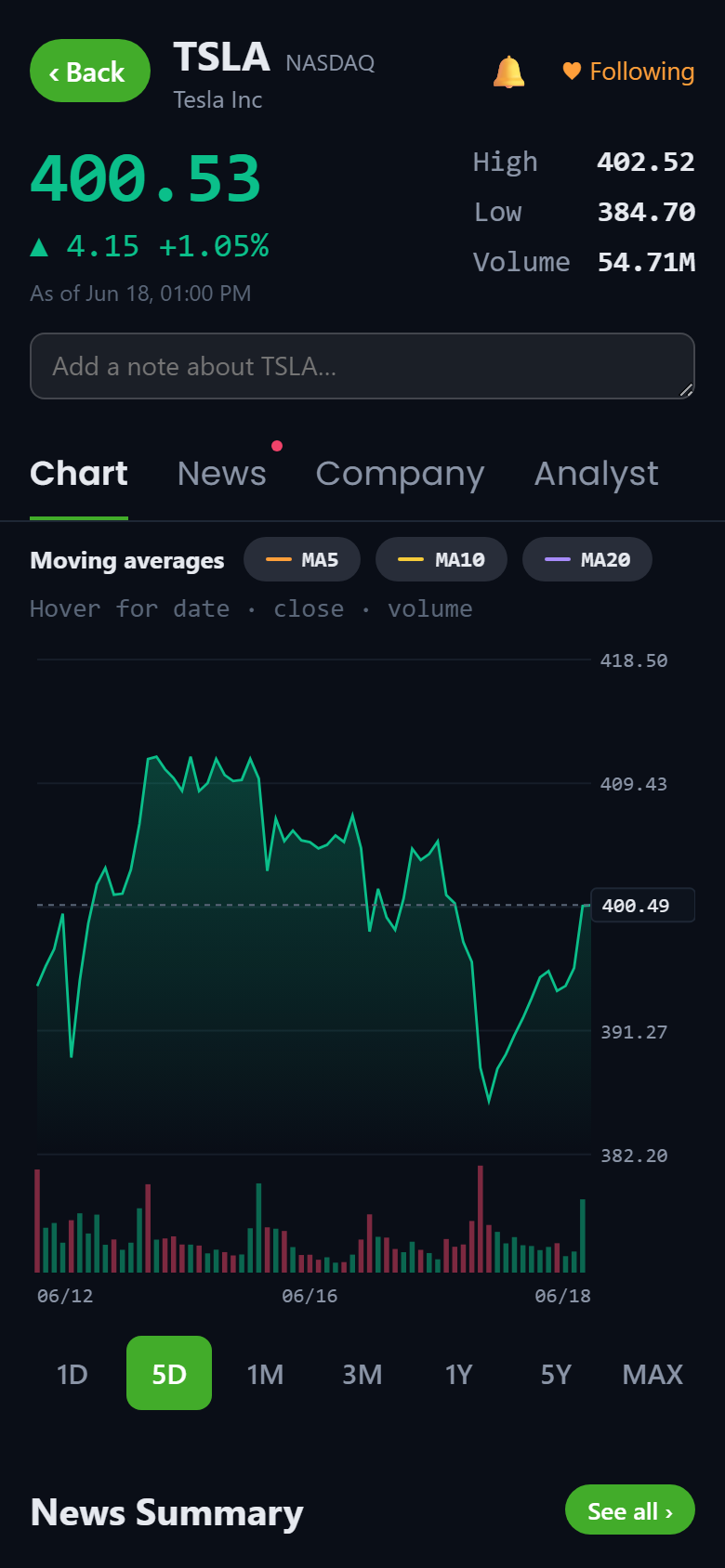This screenshot has width=725, height=1568.
Task: Switch to the Company tab
Action: [400, 474]
